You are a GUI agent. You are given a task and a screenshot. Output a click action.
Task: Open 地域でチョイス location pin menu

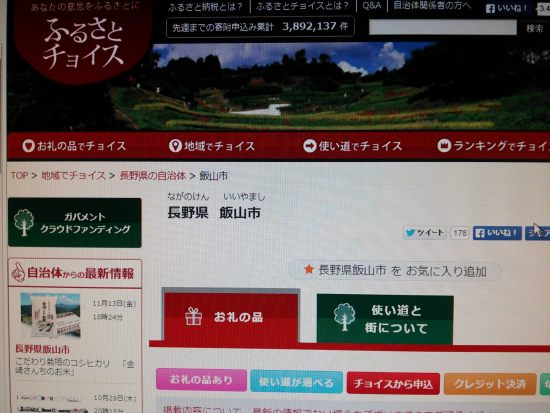(x=212, y=146)
